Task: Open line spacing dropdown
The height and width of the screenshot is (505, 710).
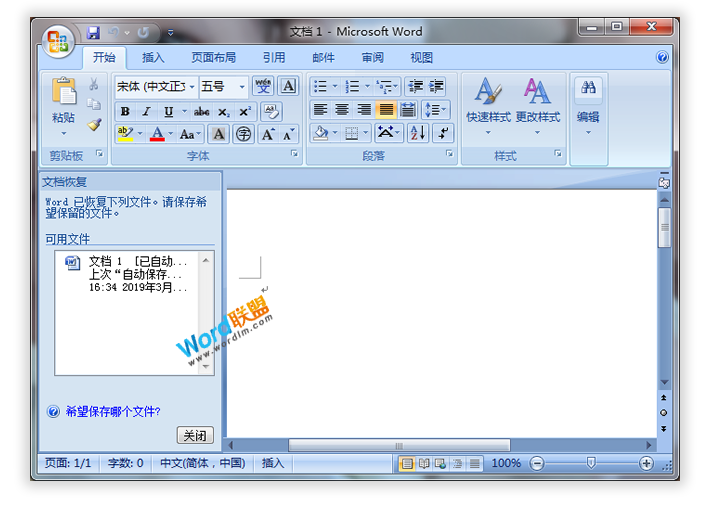Action: coord(436,110)
